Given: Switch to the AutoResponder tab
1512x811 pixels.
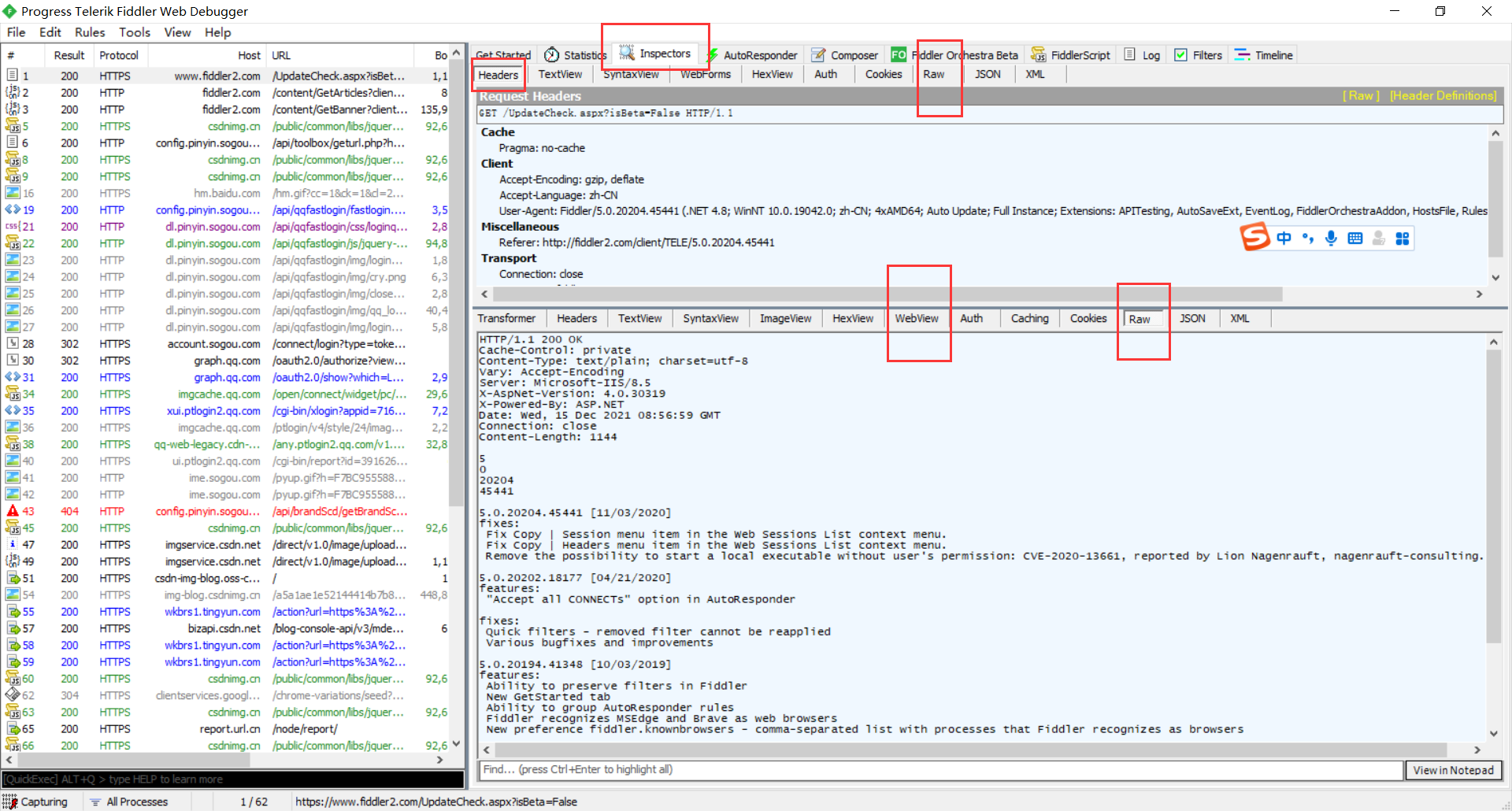Looking at the screenshot, I should (x=752, y=55).
